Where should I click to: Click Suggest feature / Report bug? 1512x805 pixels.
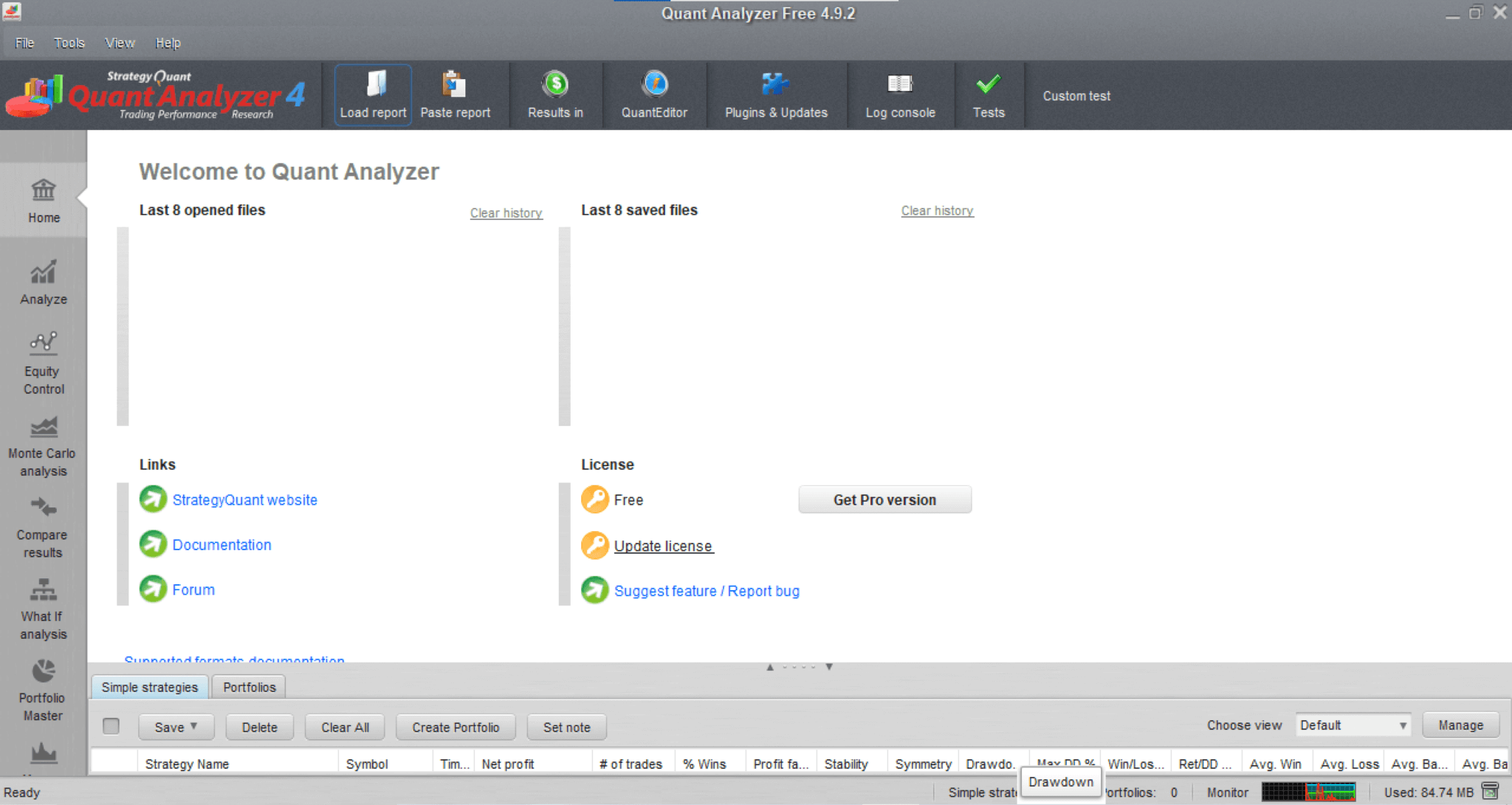click(706, 590)
